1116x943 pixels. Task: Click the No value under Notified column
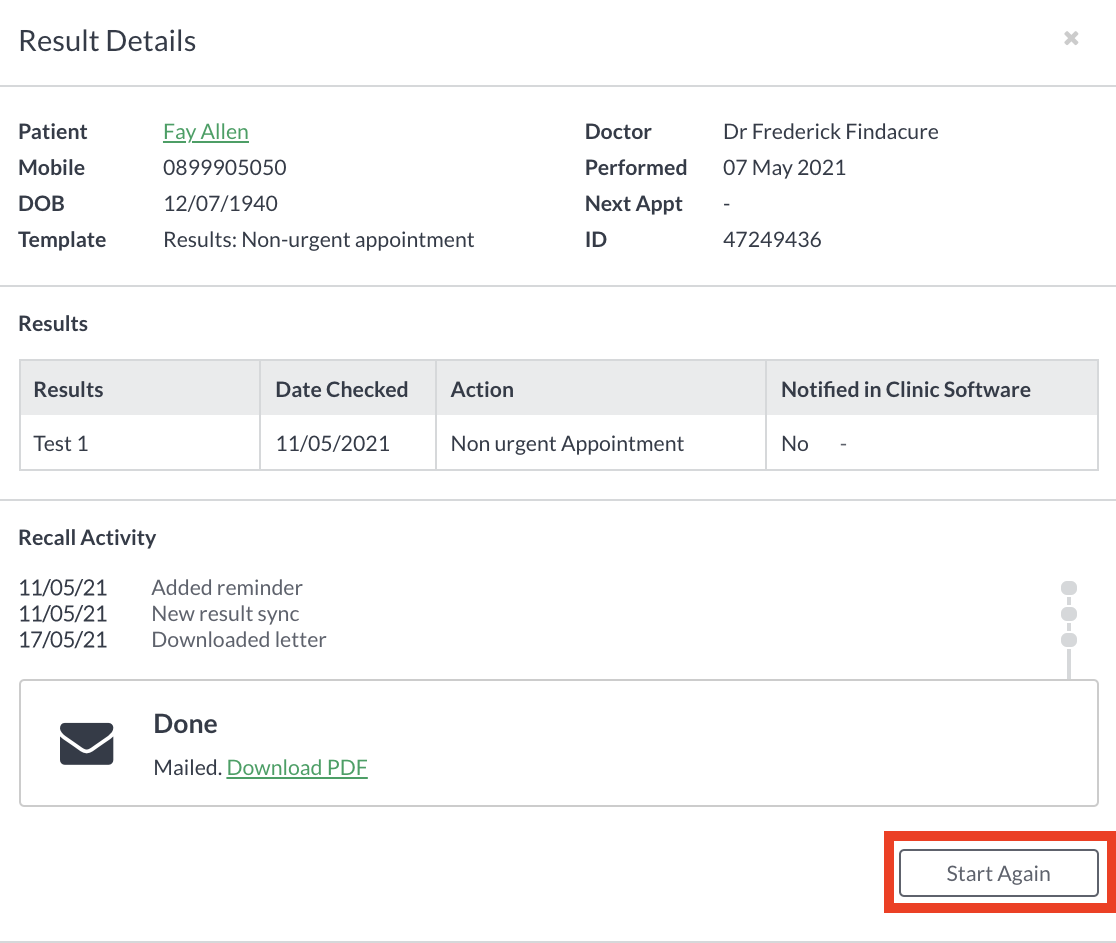(794, 443)
